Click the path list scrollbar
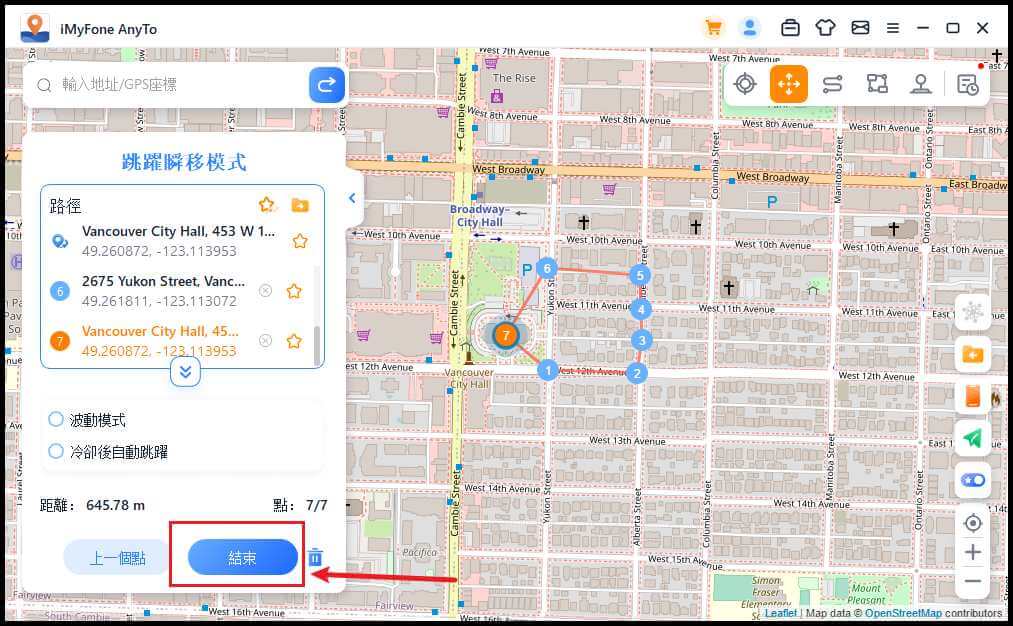1013x626 pixels. 317,345
